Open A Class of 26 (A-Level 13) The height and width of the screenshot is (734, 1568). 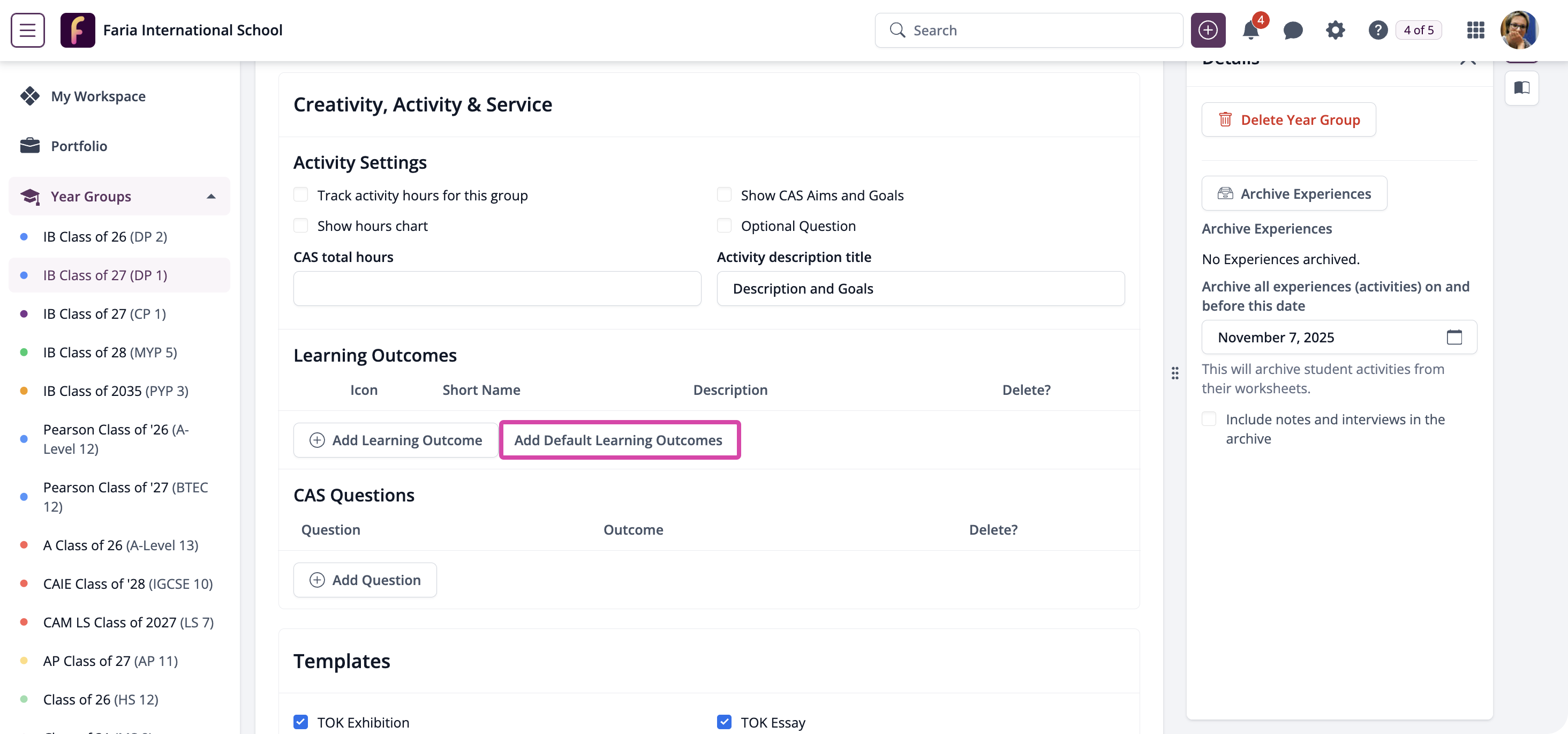click(119, 544)
